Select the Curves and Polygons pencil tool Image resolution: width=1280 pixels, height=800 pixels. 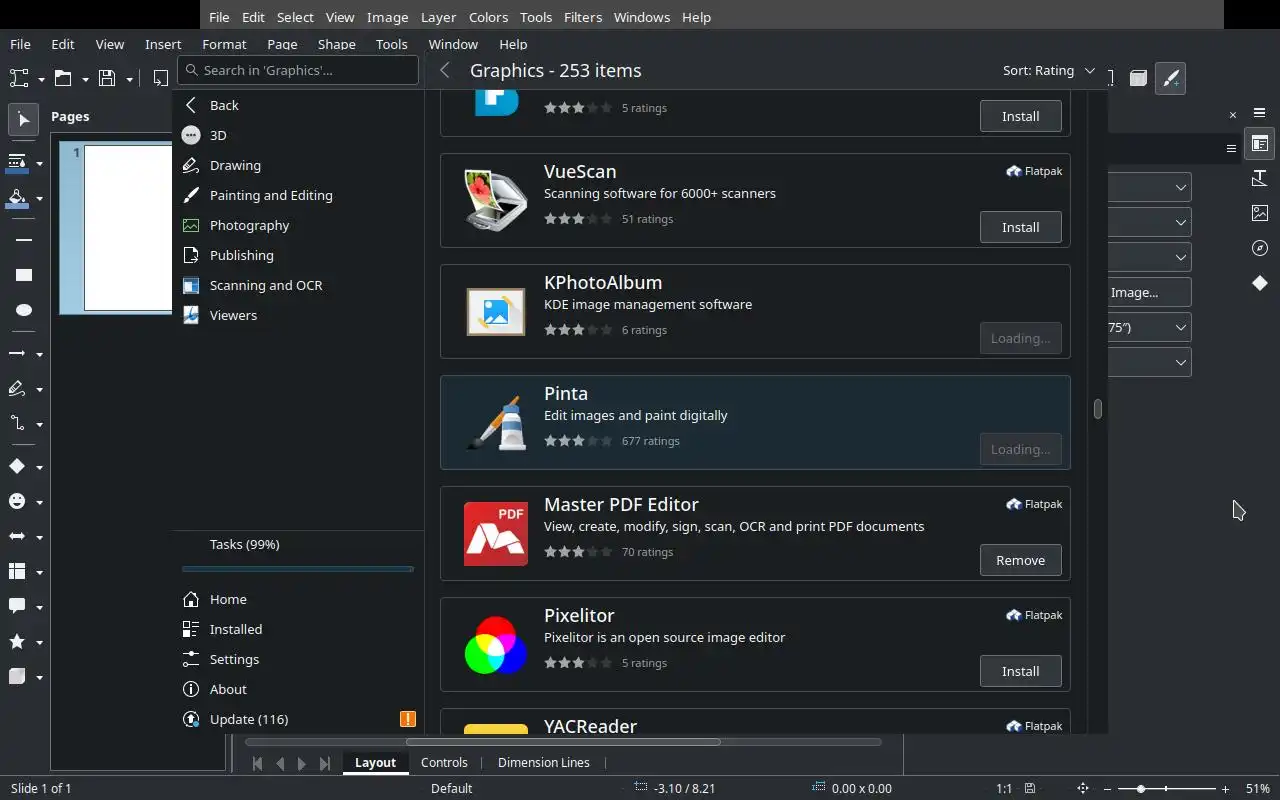point(17,389)
